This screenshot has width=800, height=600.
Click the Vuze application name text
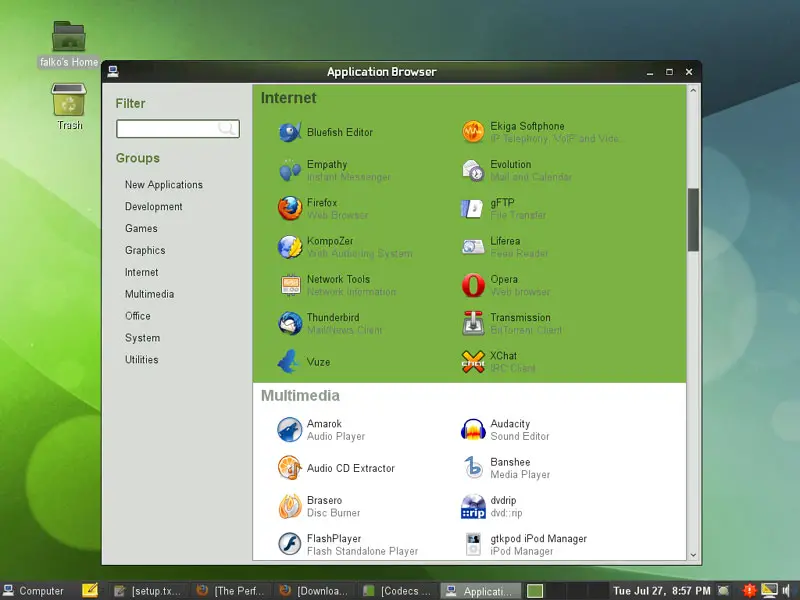pyautogui.click(x=318, y=362)
